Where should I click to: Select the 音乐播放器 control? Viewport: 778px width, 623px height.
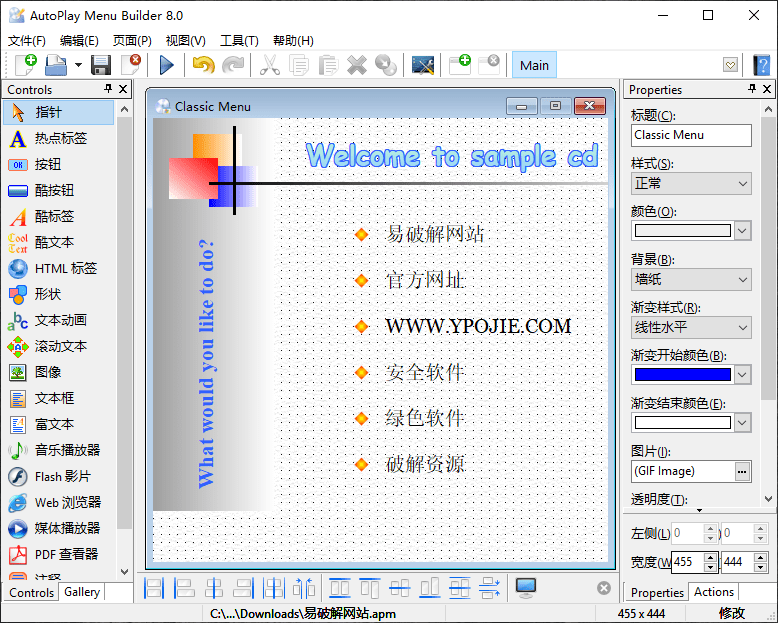[59, 450]
